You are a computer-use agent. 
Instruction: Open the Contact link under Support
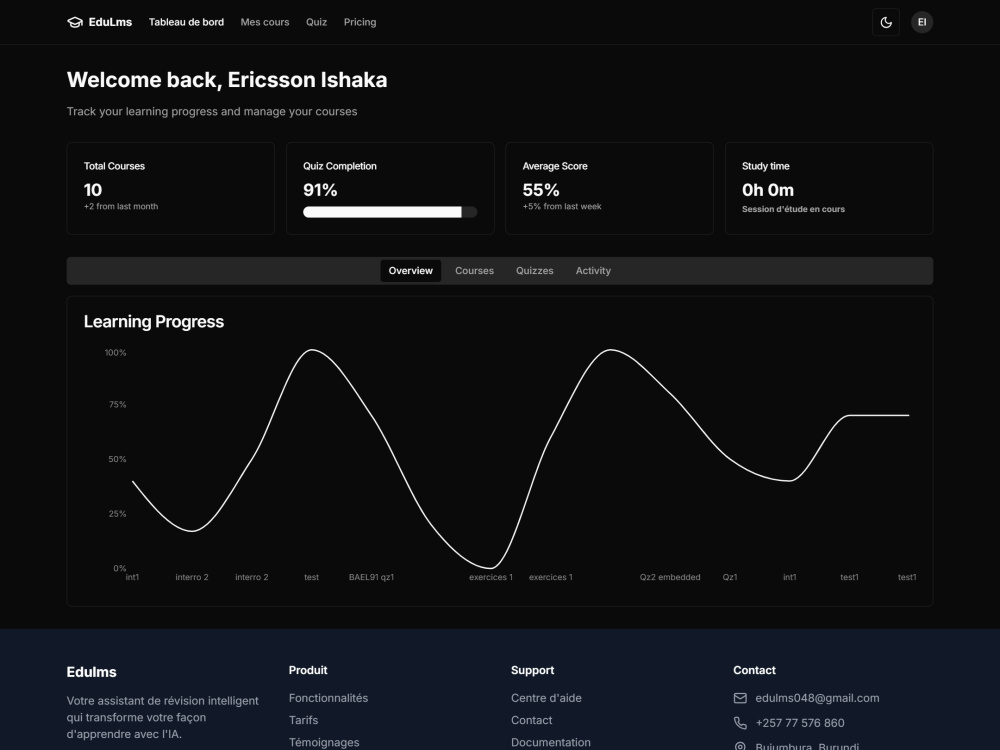pyautogui.click(x=531, y=721)
